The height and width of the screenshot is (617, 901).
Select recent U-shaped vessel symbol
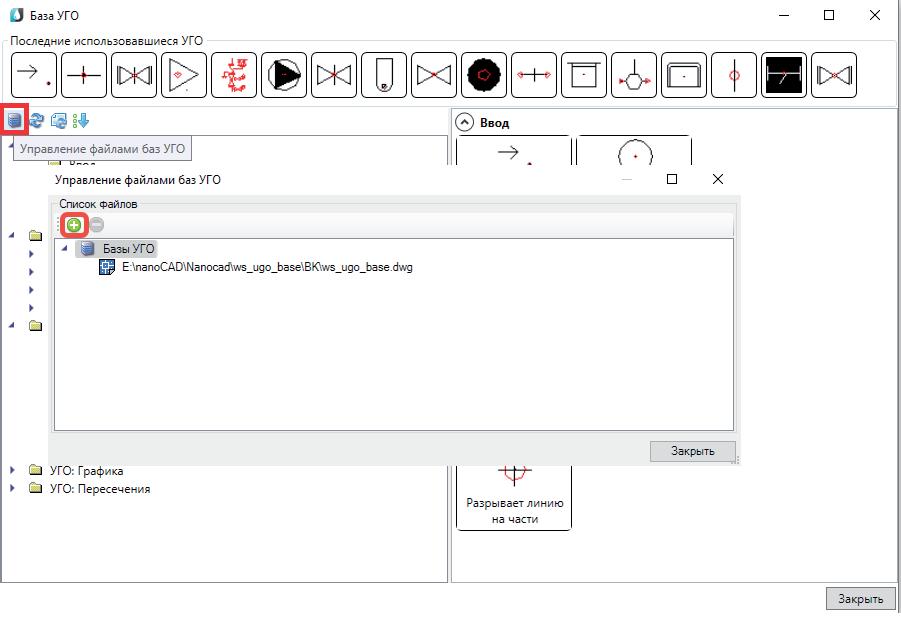[384, 75]
